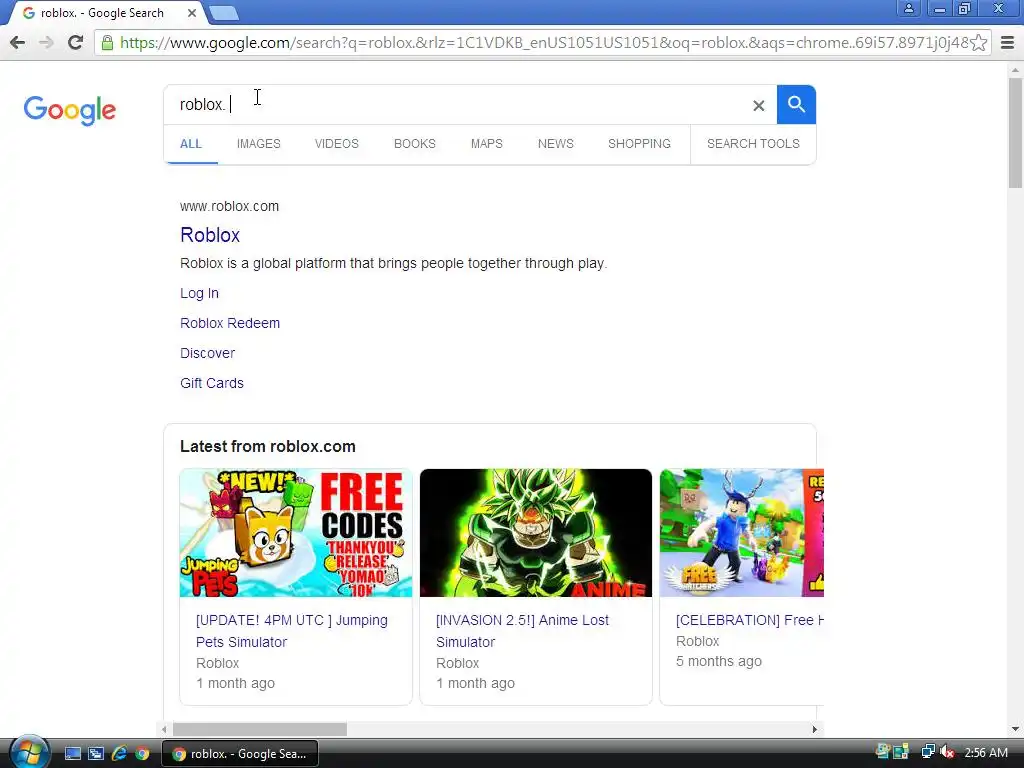The image size is (1024, 768).
Task: Click the browser forward arrow
Action: click(46, 43)
